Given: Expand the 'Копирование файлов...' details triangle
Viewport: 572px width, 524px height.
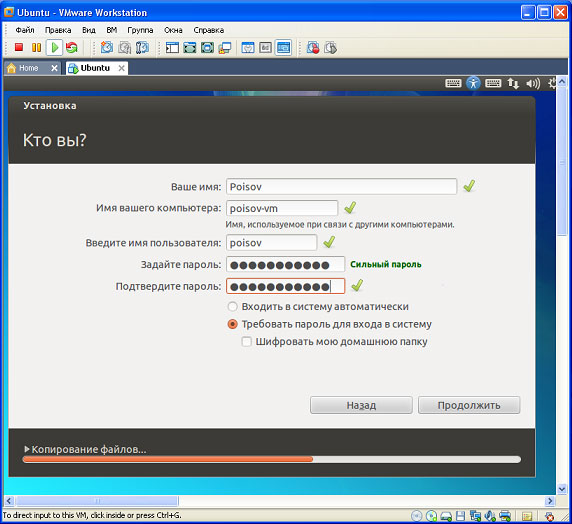Looking at the screenshot, I should 26,448.
